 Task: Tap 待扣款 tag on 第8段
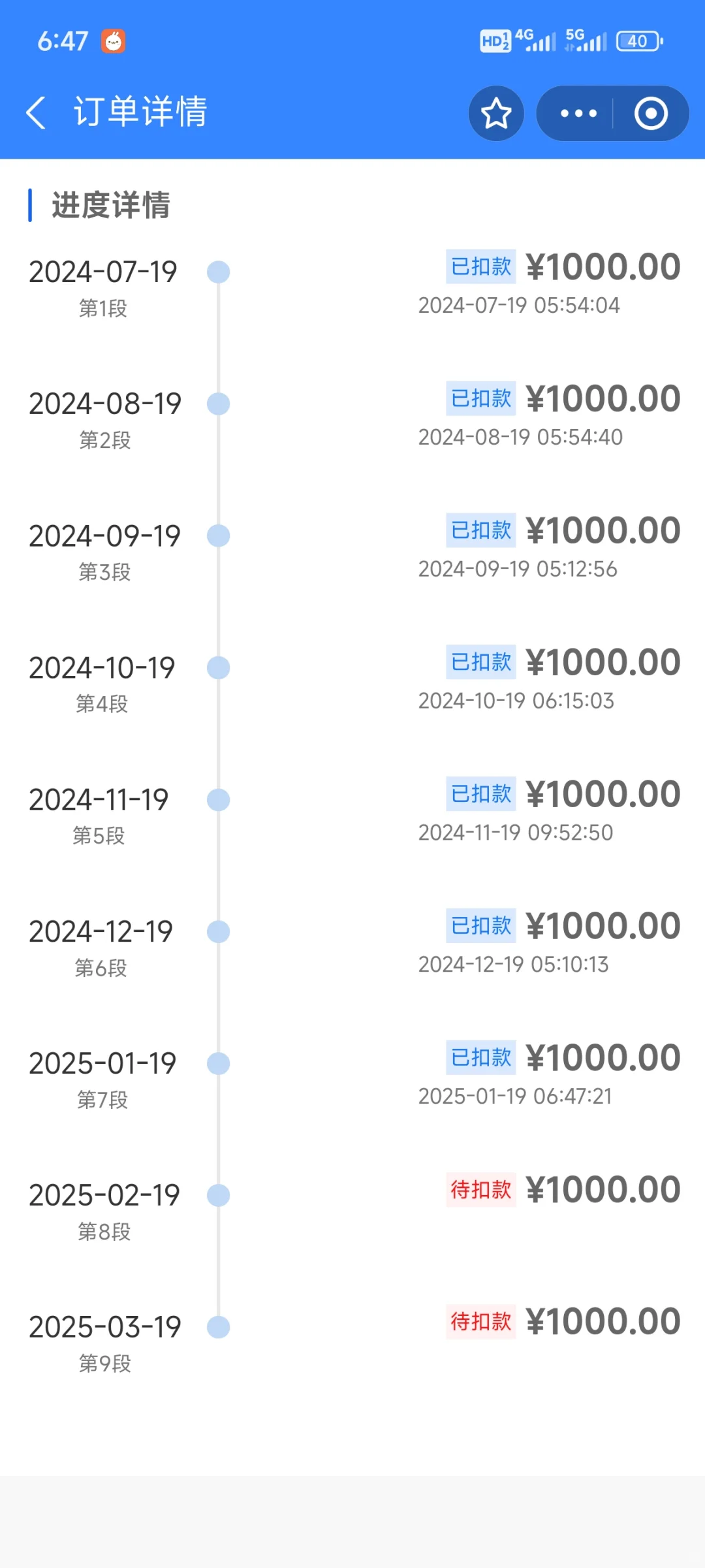point(481,1190)
